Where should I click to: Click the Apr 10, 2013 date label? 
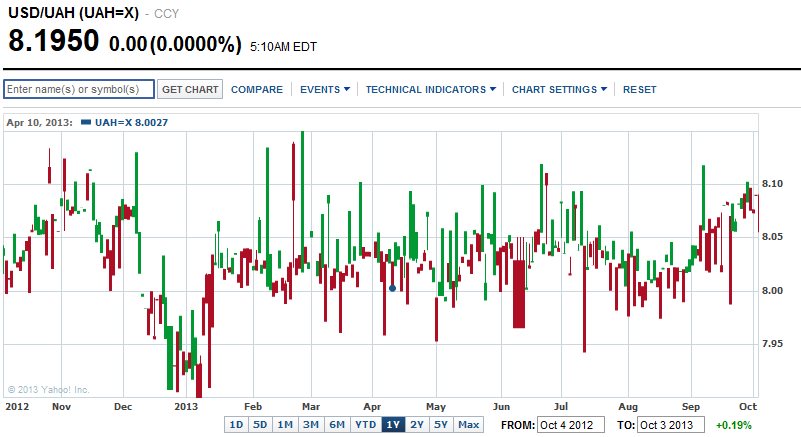coord(39,123)
